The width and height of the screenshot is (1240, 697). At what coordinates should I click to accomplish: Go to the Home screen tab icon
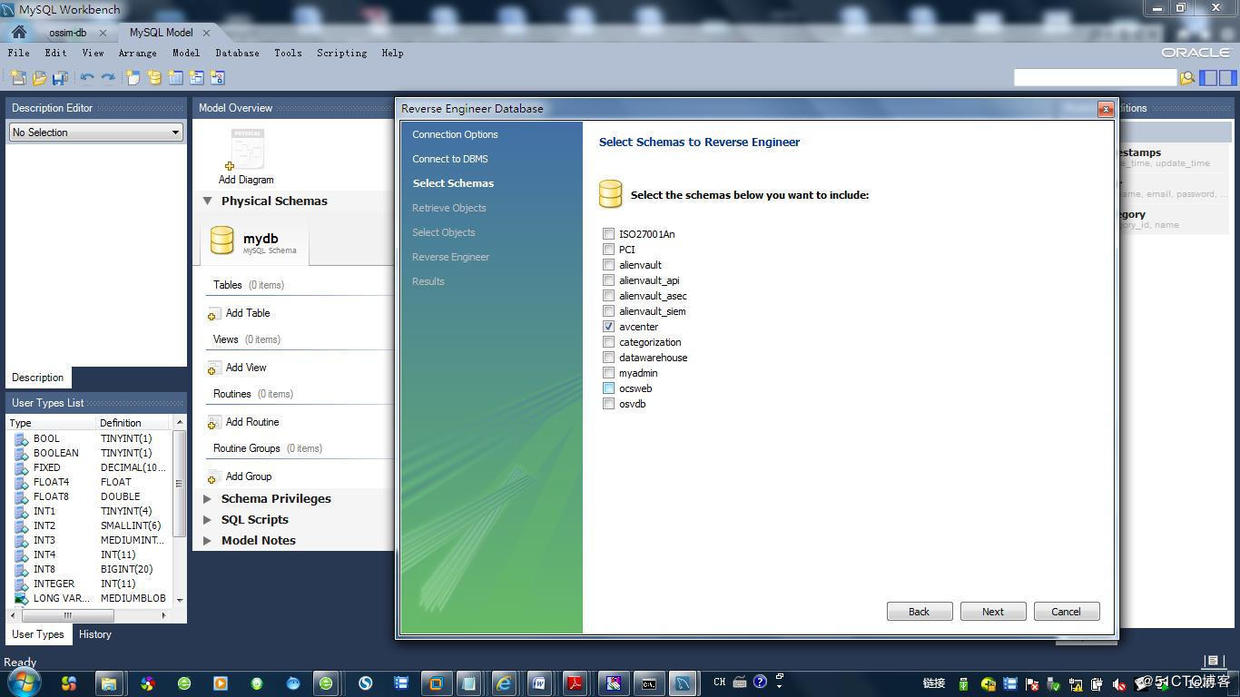pos(19,32)
